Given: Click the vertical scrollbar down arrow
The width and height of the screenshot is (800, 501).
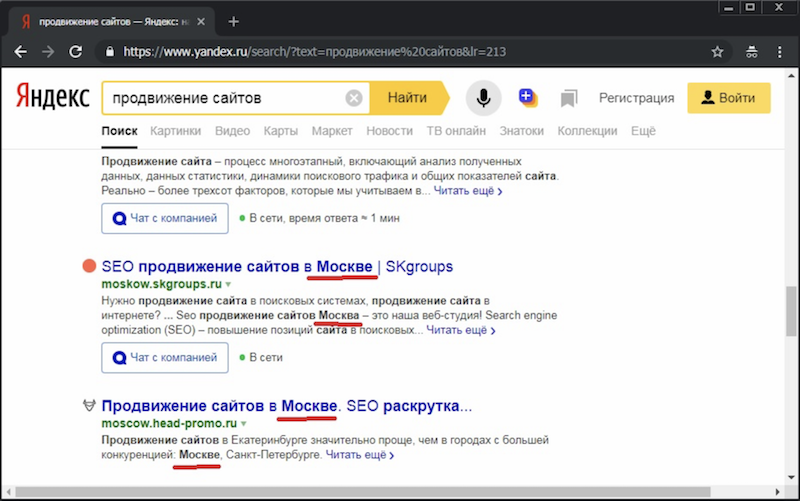Looking at the screenshot, I should coord(791,478).
